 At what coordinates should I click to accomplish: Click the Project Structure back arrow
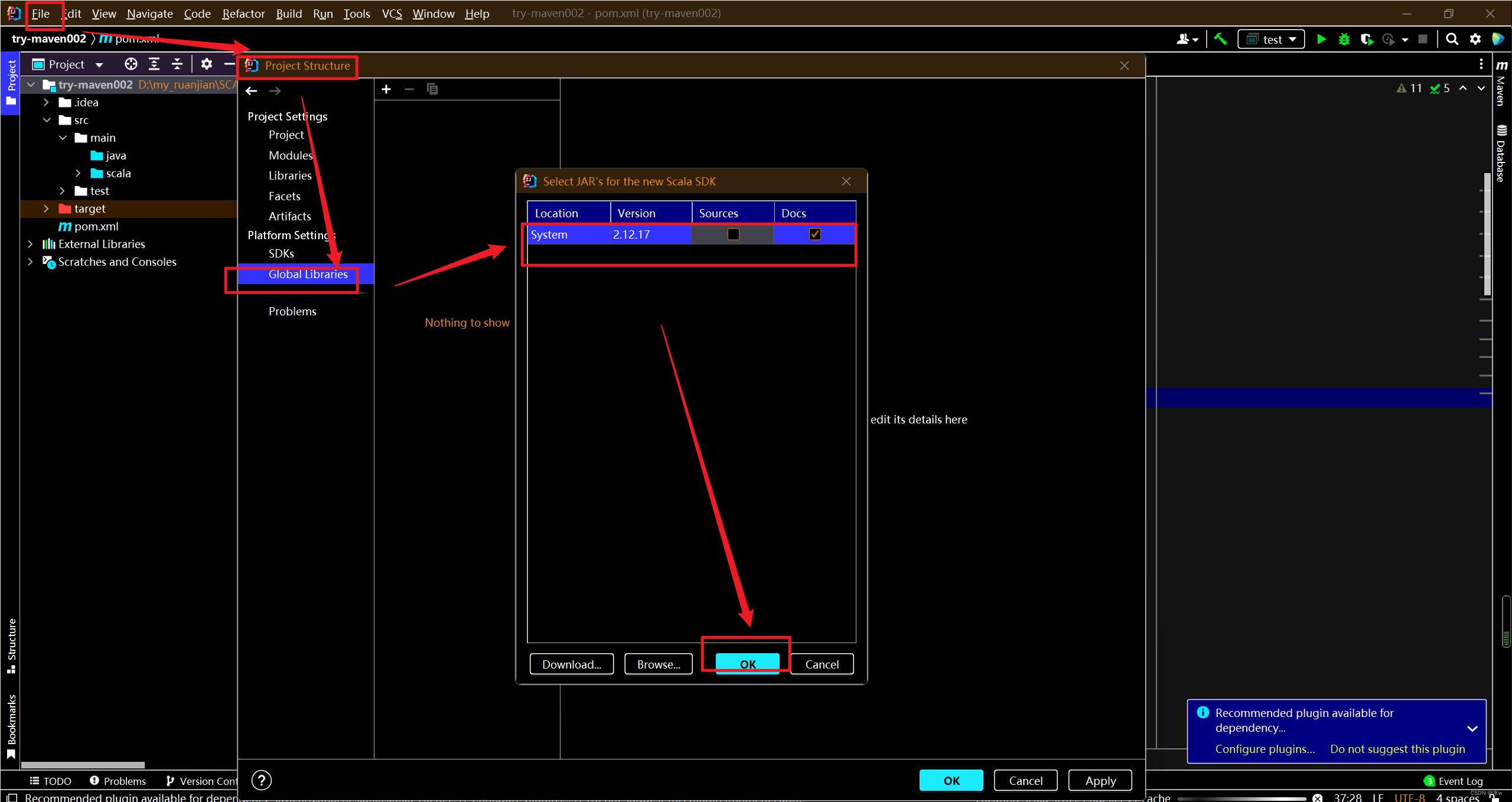pos(252,91)
